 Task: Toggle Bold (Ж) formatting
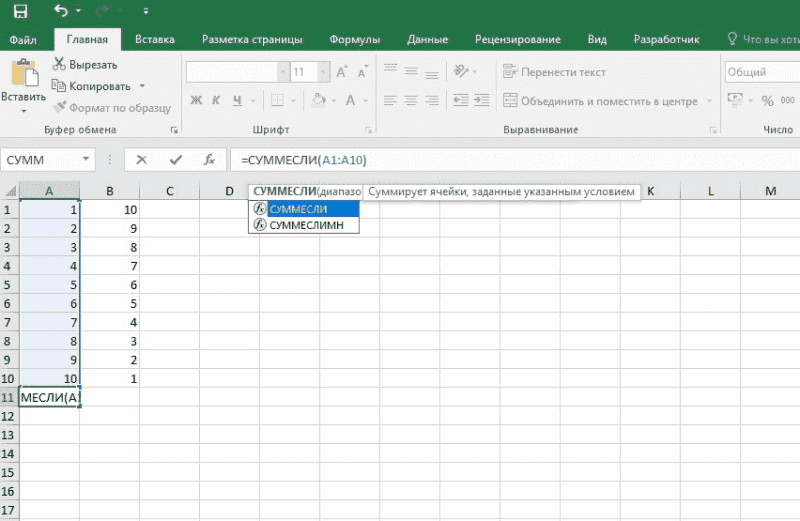pyautogui.click(x=196, y=100)
